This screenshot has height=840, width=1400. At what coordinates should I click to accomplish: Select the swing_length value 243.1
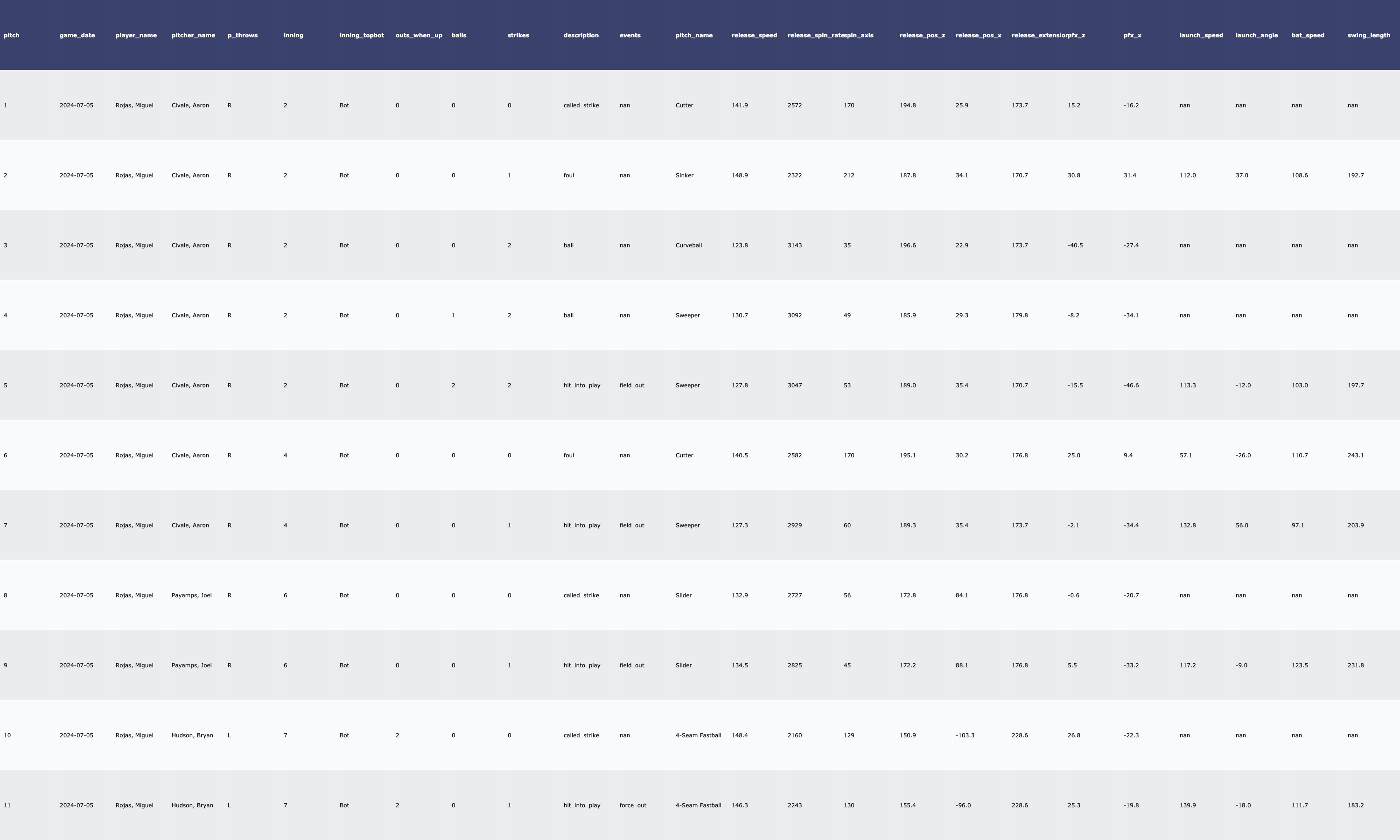pos(1355,455)
